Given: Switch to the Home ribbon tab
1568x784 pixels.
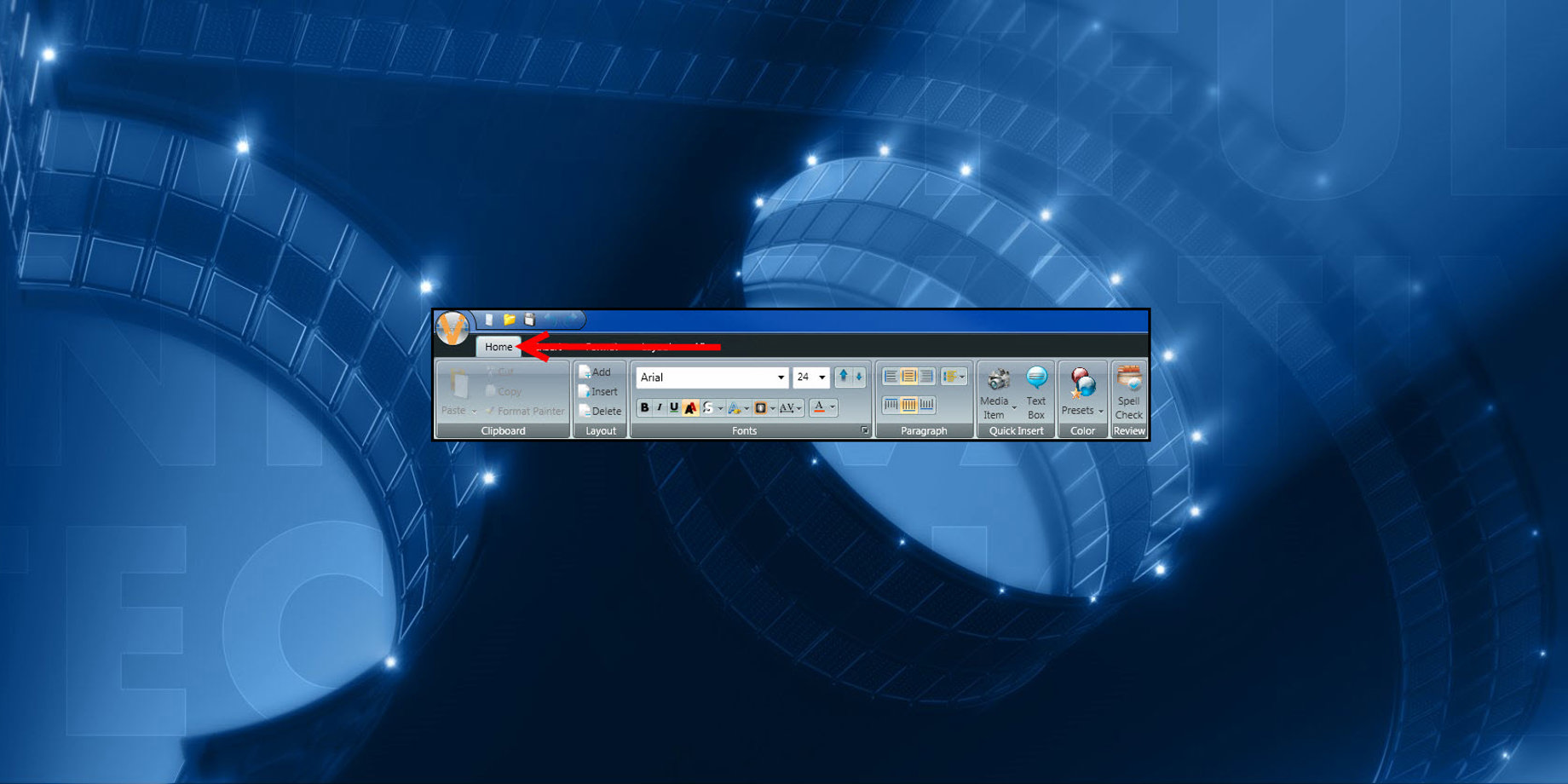Looking at the screenshot, I should pos(499,347).
